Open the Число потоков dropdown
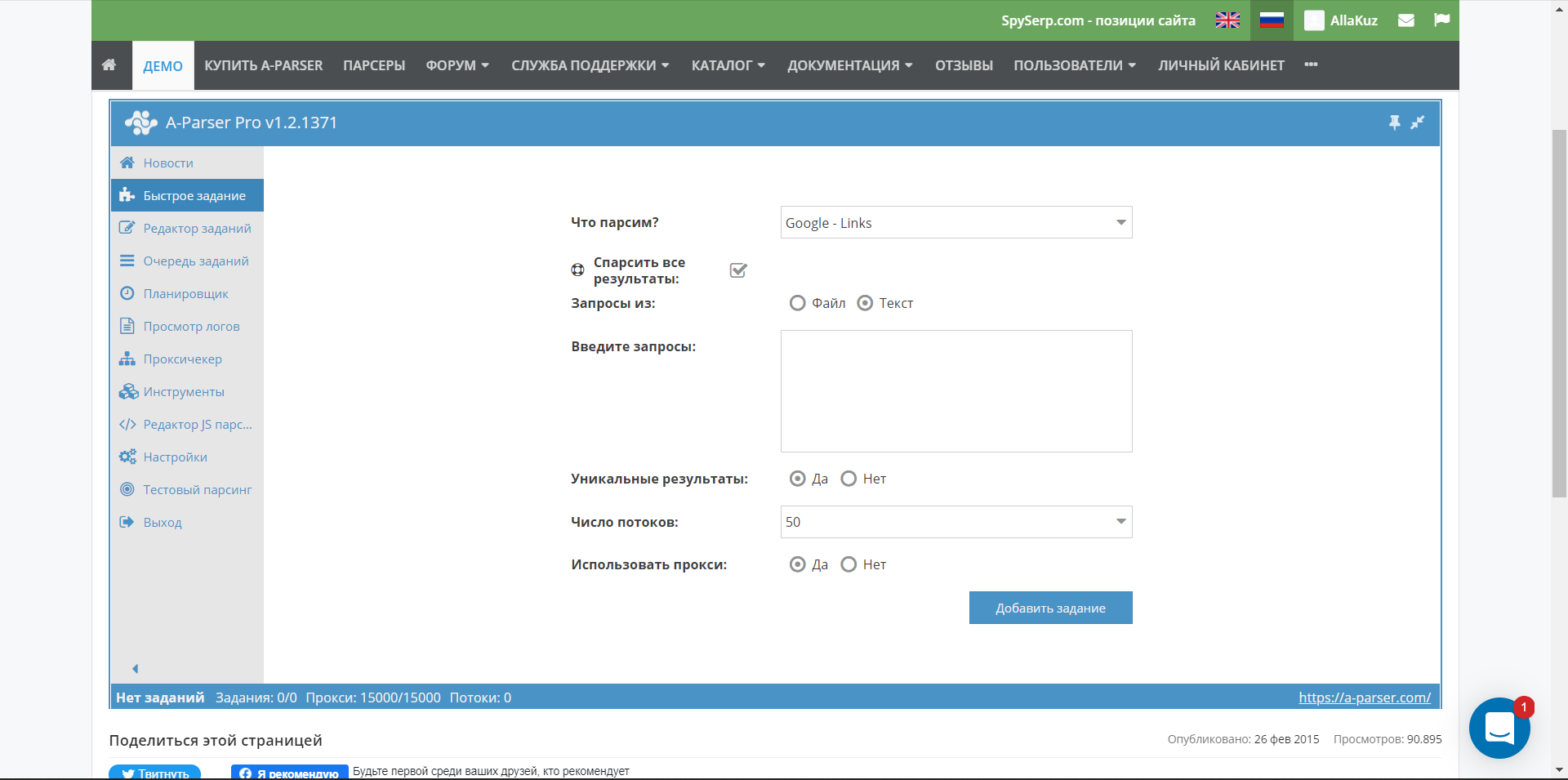This screenshot has width=1568, height=780. pyautogui.click(x=956, y=522)
